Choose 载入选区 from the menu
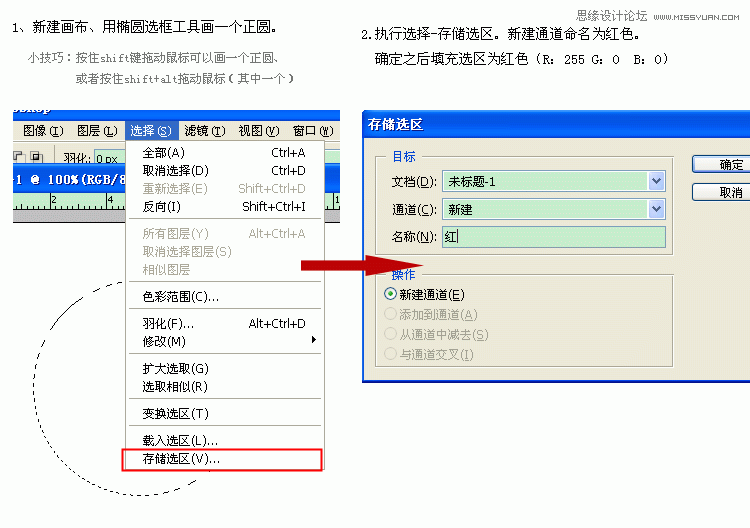Image resolution: width=750 pixels, height=528 pixels. (x=180, y=440)
